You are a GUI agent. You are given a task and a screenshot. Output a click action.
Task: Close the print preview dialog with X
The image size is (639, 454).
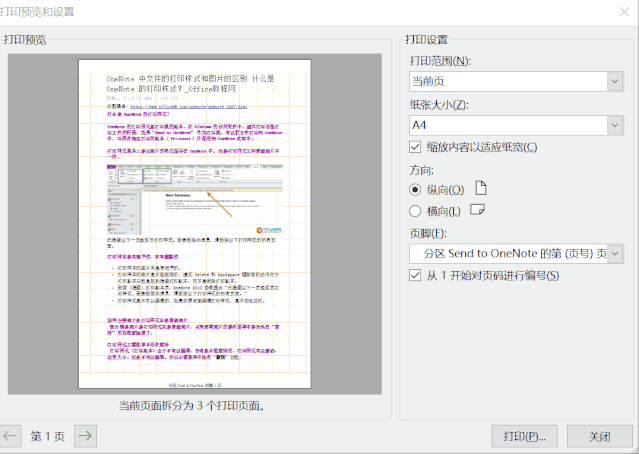624,11
